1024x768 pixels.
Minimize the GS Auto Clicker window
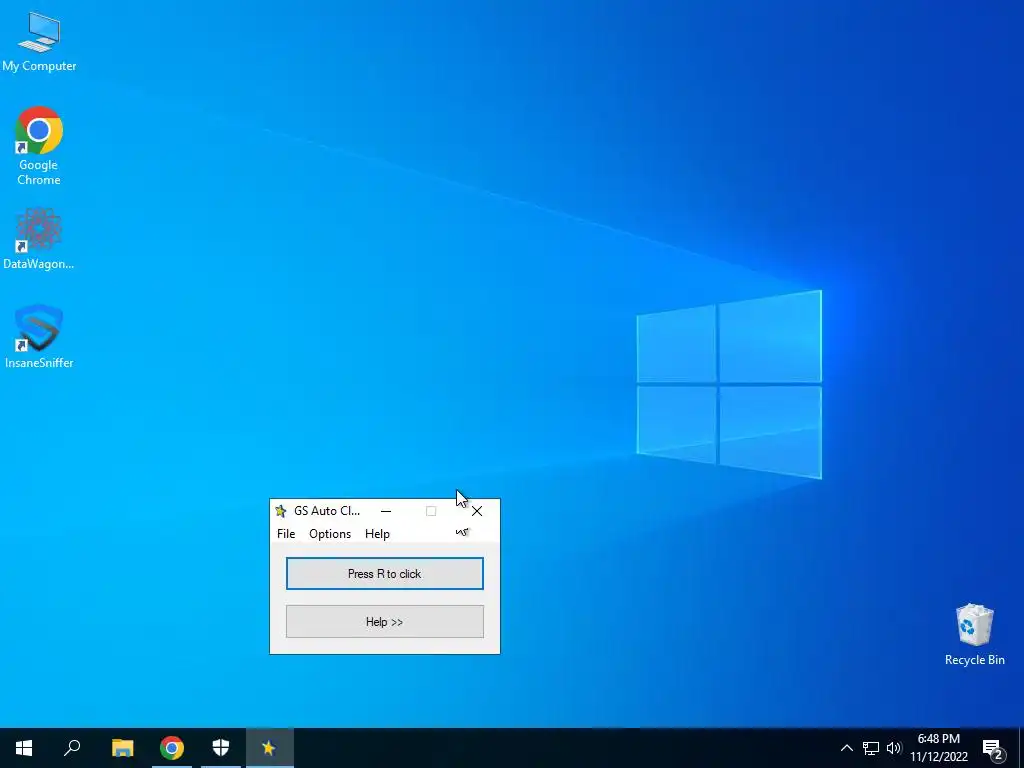click(x=386, y=511)
